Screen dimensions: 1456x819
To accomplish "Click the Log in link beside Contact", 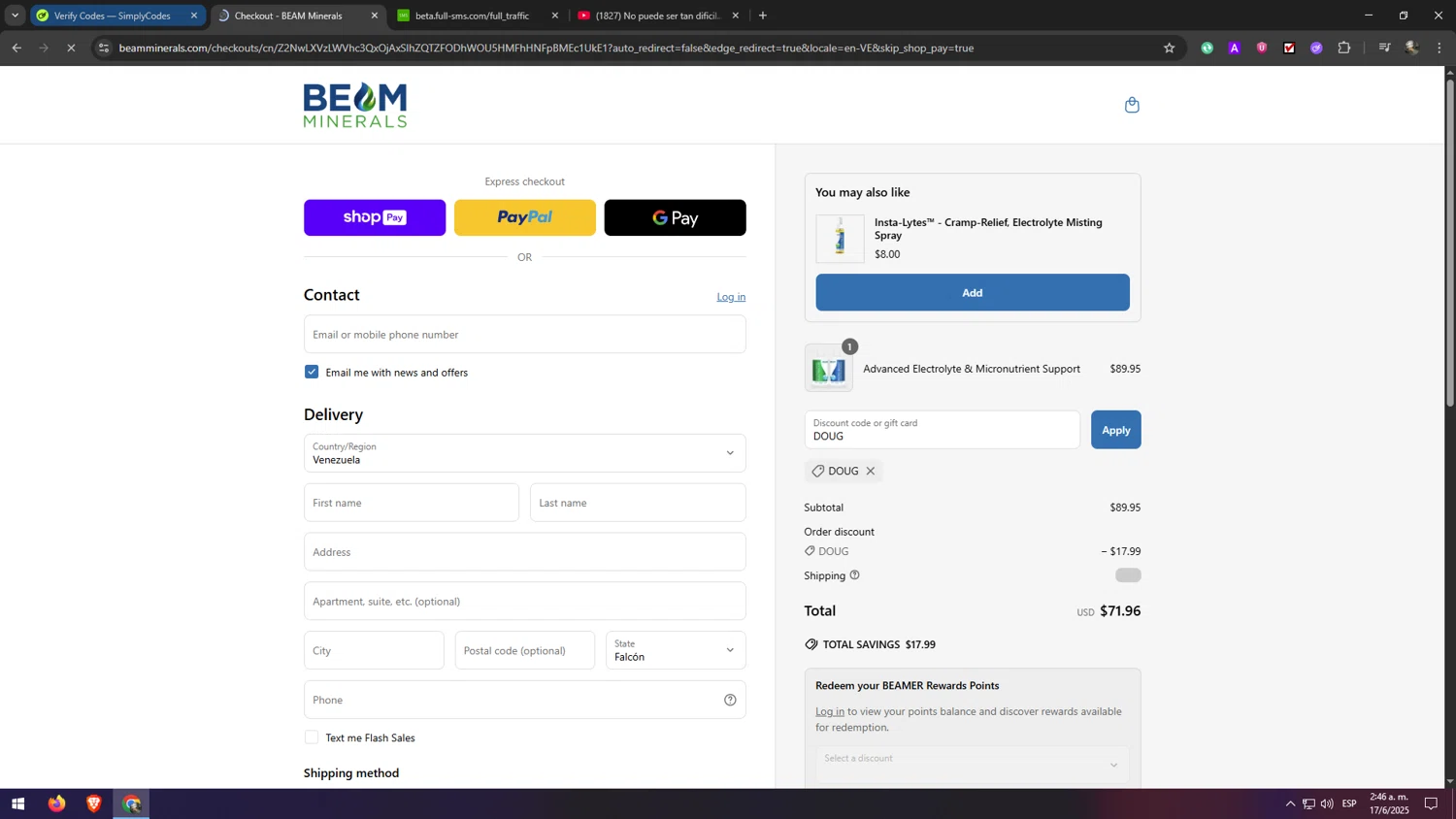I will (731, 297).
